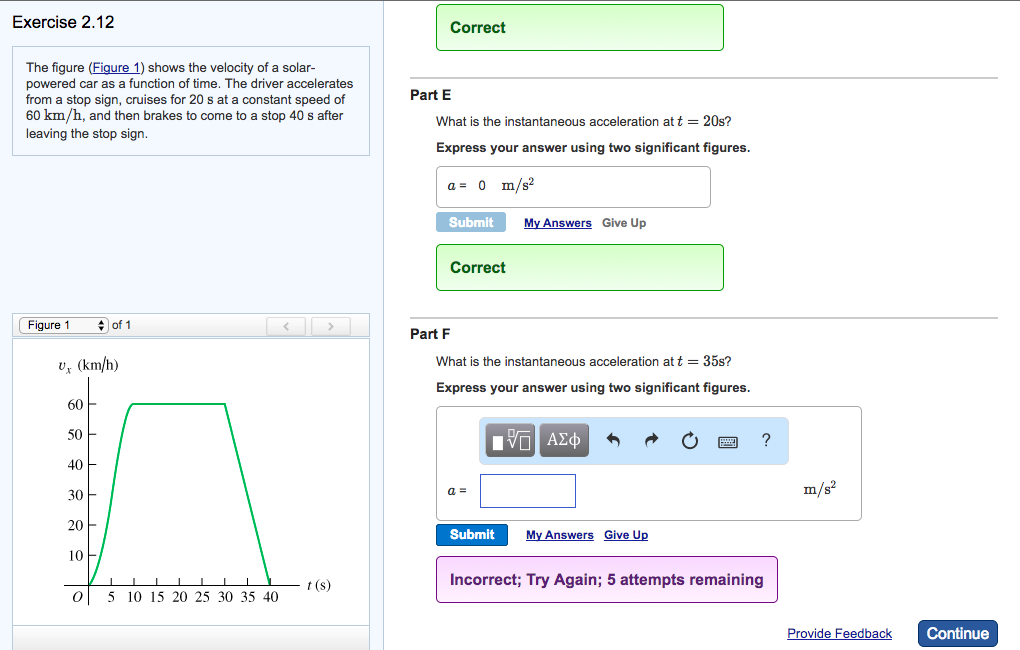Open the Greek symbols (ΑΣφ) palette
The width and height of the screenshot is (1020, 650).
(562, 440)
